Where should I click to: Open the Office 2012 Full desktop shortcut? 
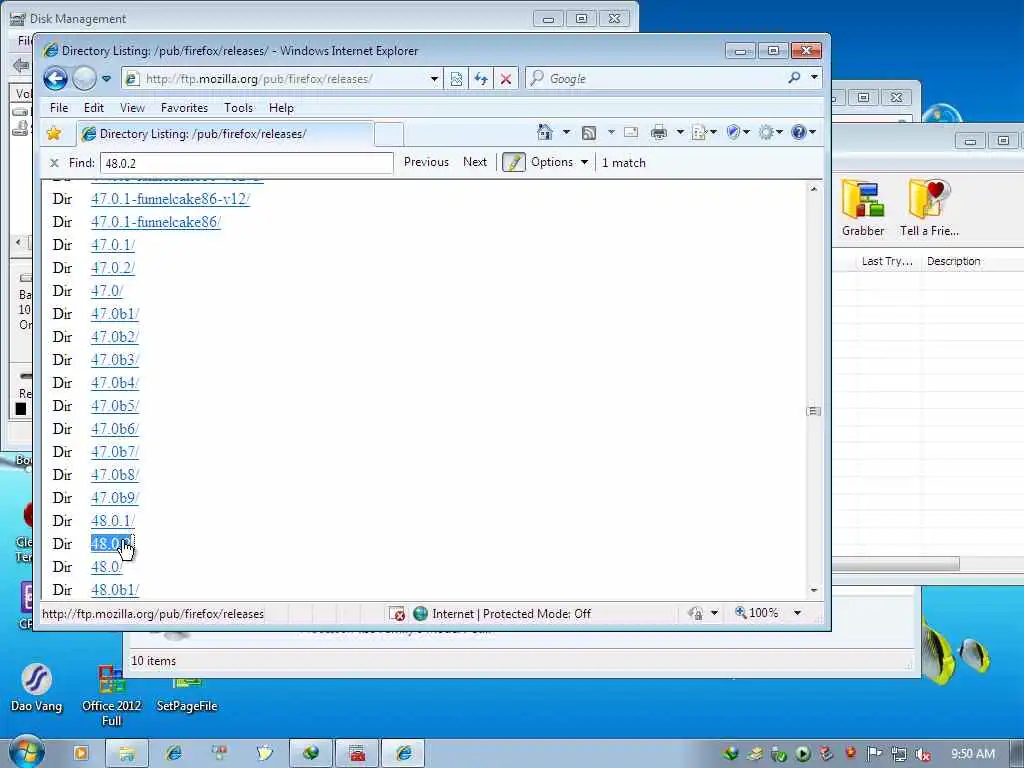click(112, 696)
